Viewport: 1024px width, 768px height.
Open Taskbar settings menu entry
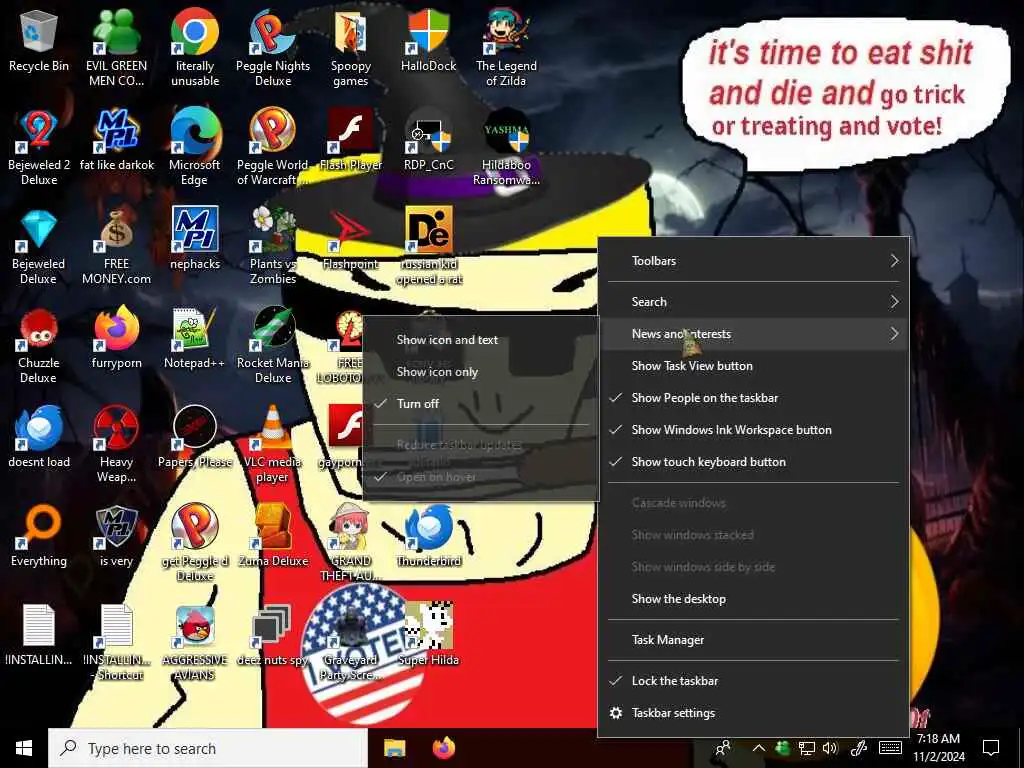click(x=754, y=713)
